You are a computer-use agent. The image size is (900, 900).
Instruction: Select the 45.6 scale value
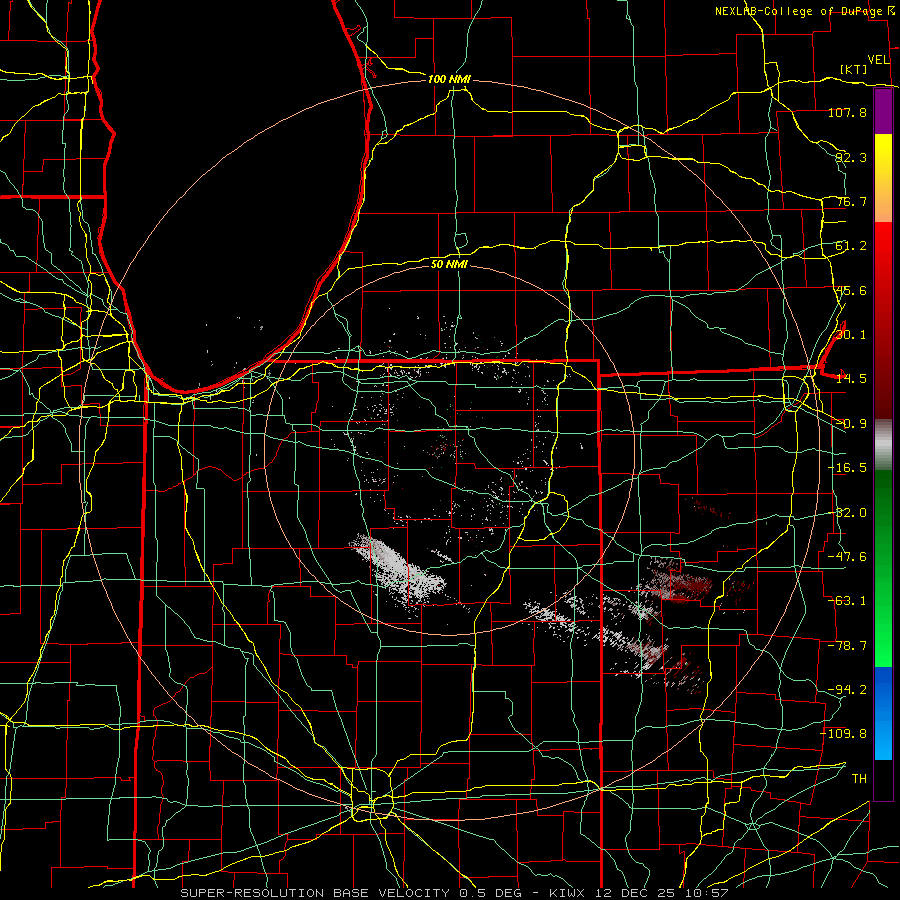(x=851, y=290)
